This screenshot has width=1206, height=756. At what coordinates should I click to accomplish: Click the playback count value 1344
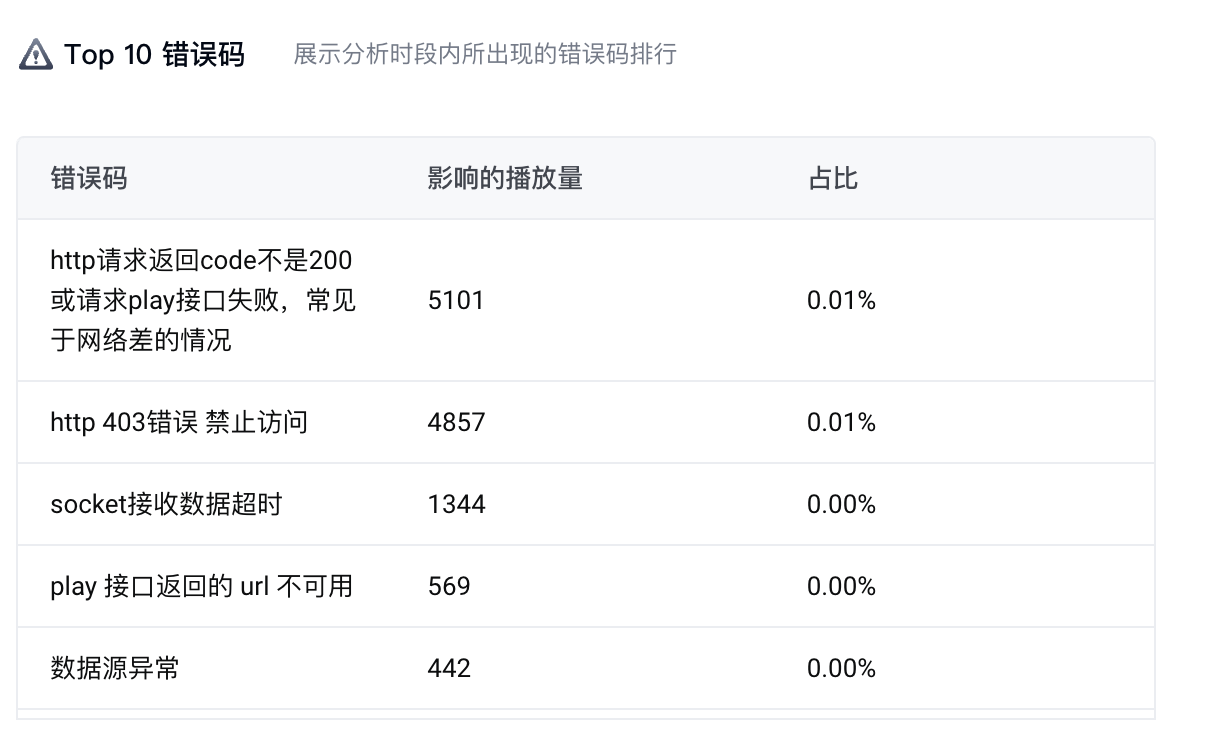[456, 504]
